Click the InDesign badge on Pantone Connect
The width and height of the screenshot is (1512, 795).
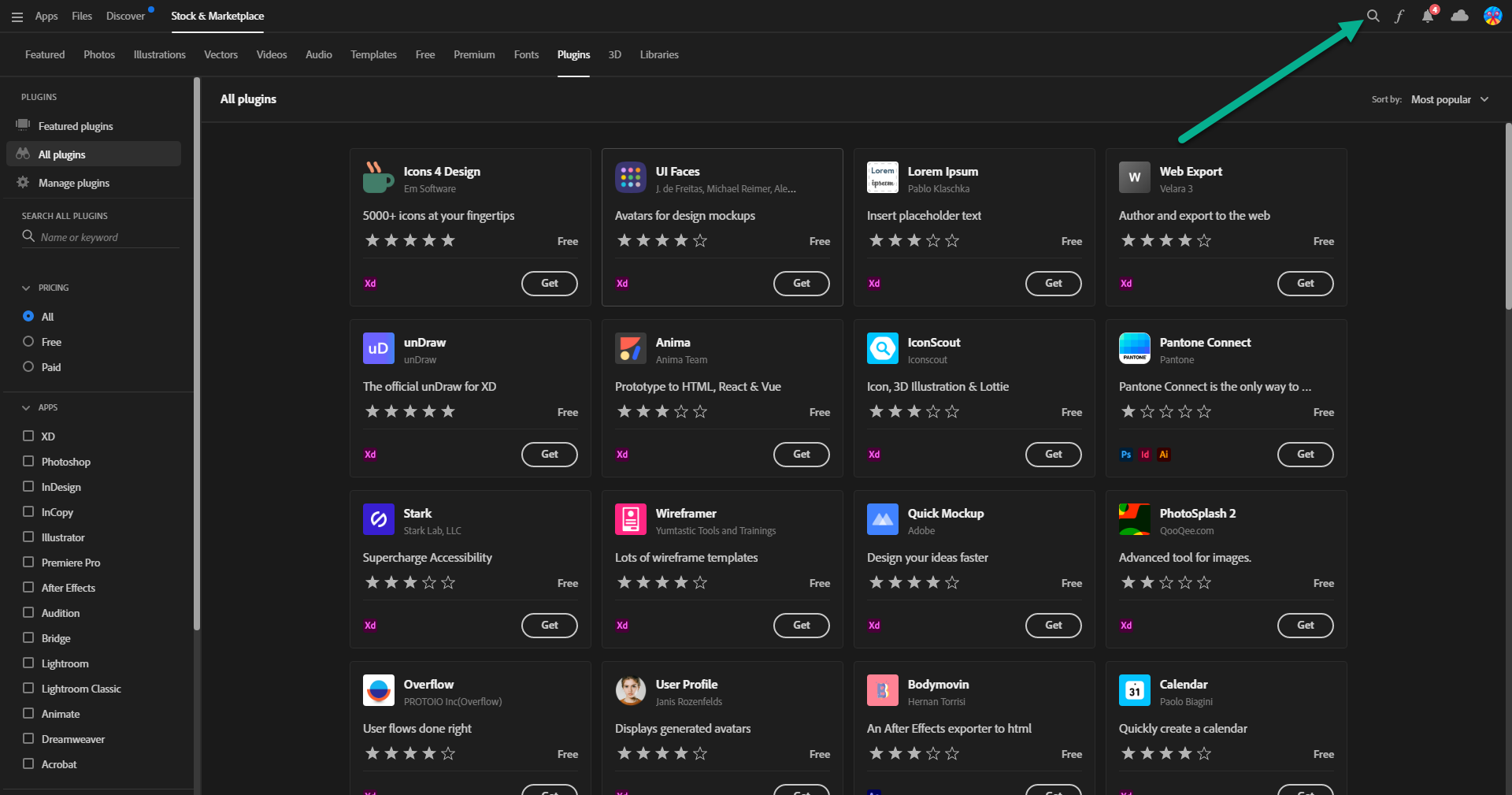1145,455
